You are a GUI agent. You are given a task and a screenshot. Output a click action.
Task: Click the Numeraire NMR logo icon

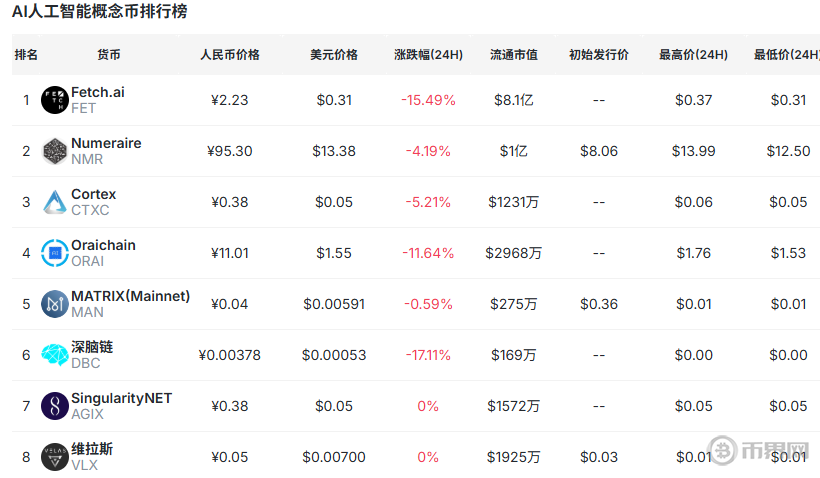(x=55, y=151)
